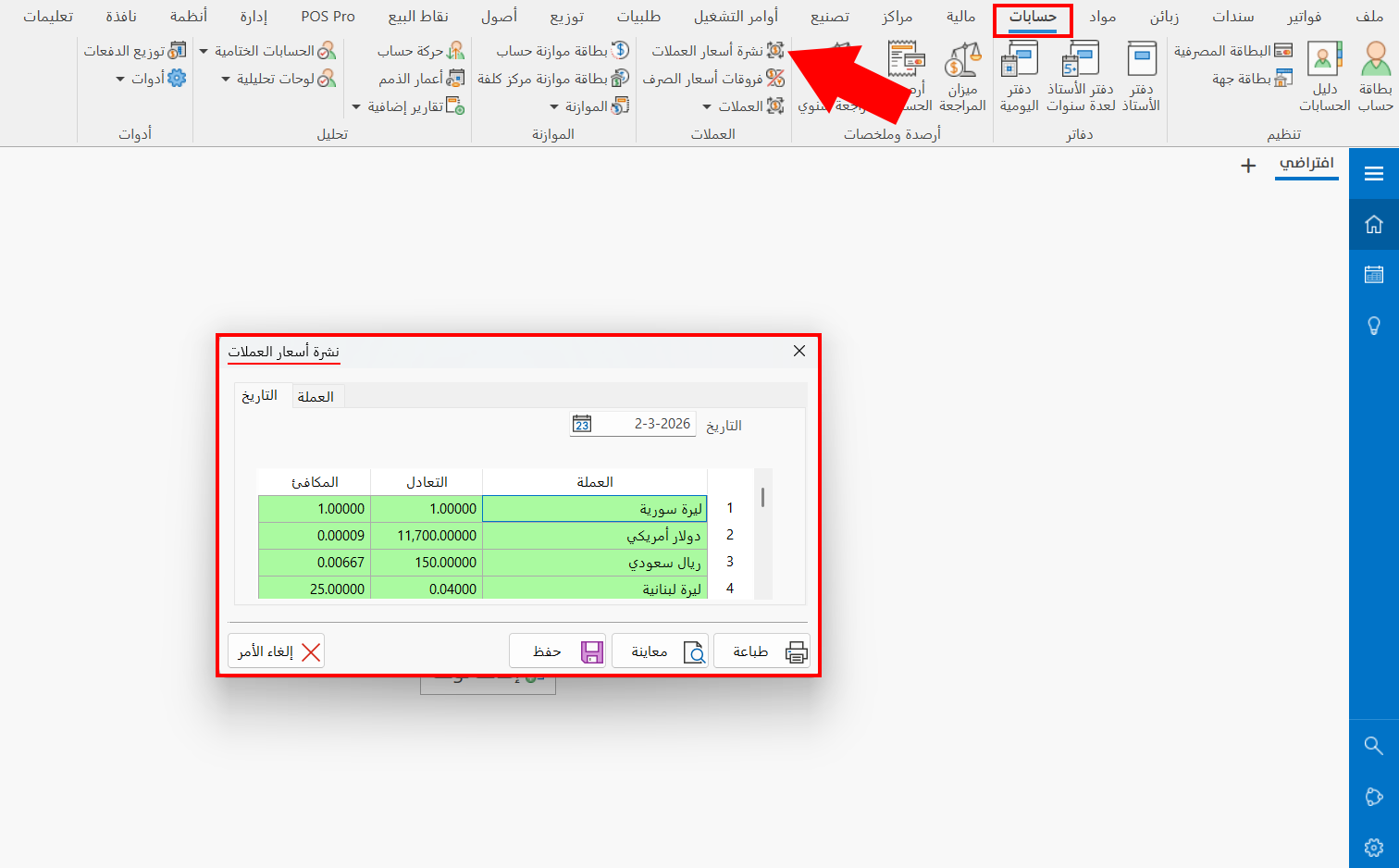Open دفتر اليومية journal book
1399x868 pixels.
(x=1019, y=77)
